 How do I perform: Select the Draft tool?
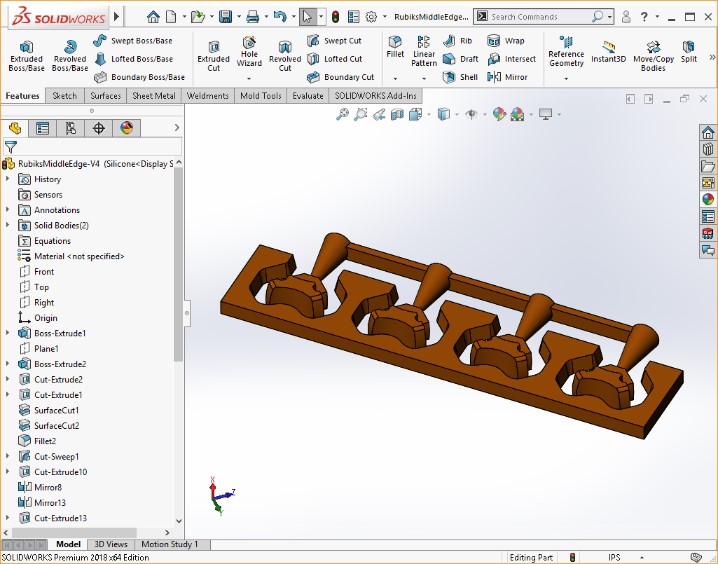[x=461, y=59]
